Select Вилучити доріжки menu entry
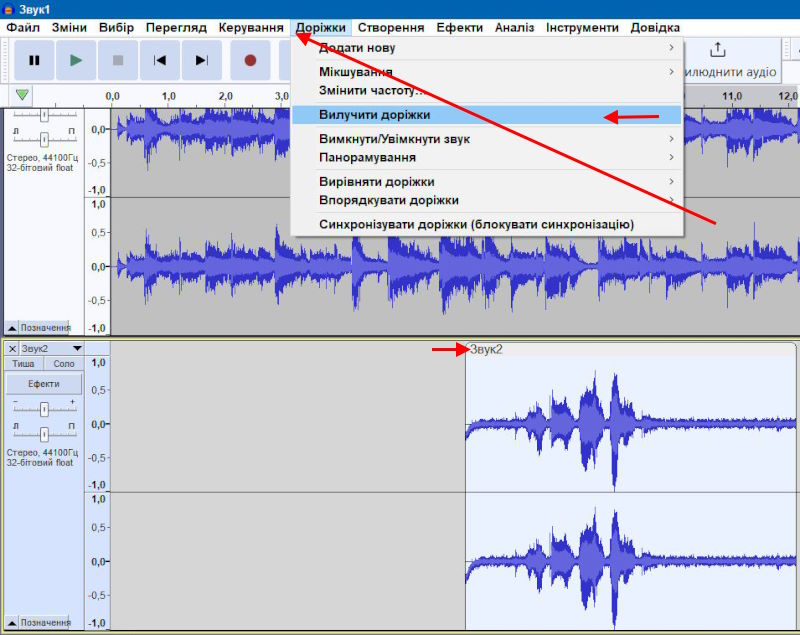The image size is (800, 635). point(487,115)
